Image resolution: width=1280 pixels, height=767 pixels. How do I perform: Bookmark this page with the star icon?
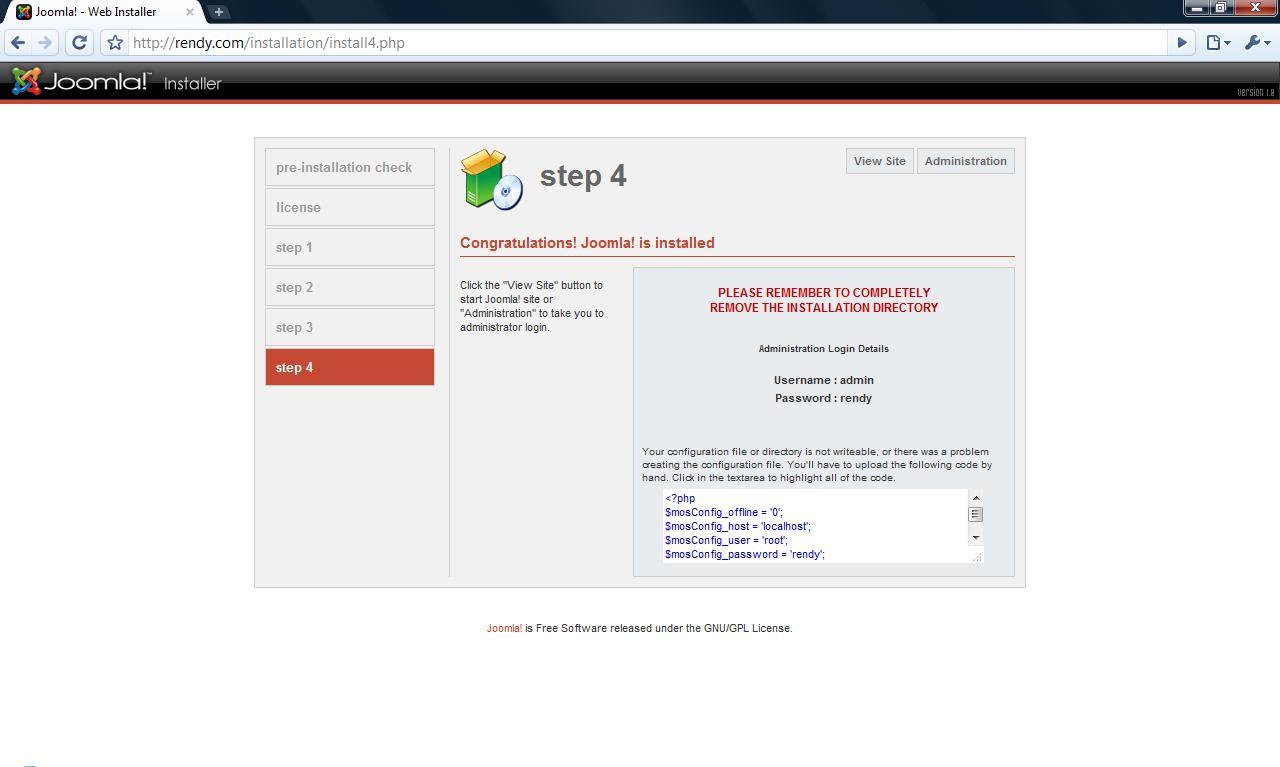[x=115, y=43]
